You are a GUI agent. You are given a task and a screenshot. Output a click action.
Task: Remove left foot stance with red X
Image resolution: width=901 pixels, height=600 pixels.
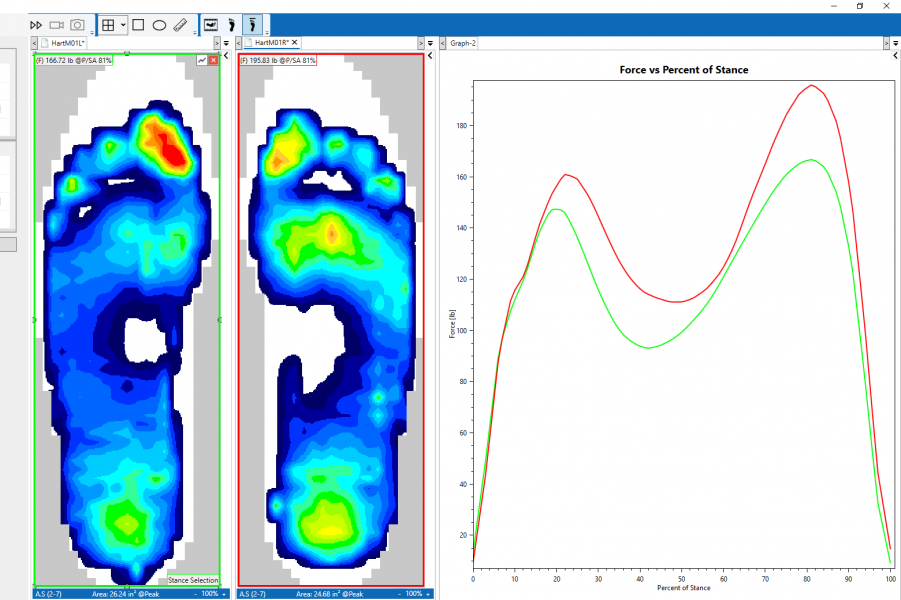(213, 61)
